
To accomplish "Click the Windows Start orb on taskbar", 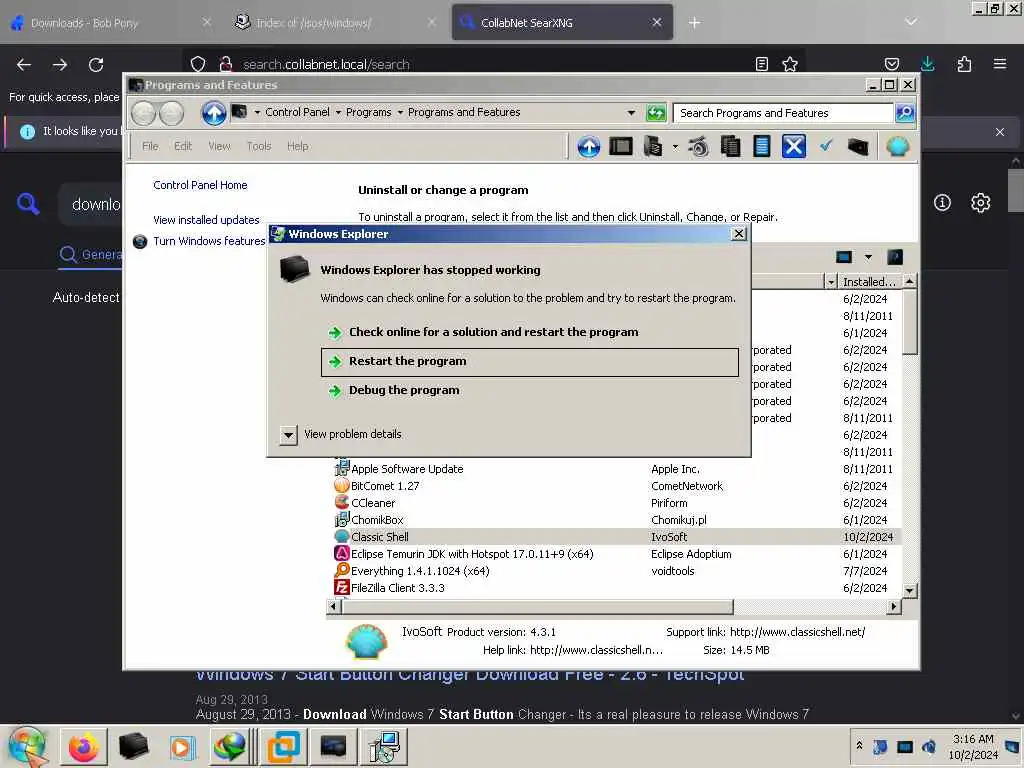I will (27, 746).
